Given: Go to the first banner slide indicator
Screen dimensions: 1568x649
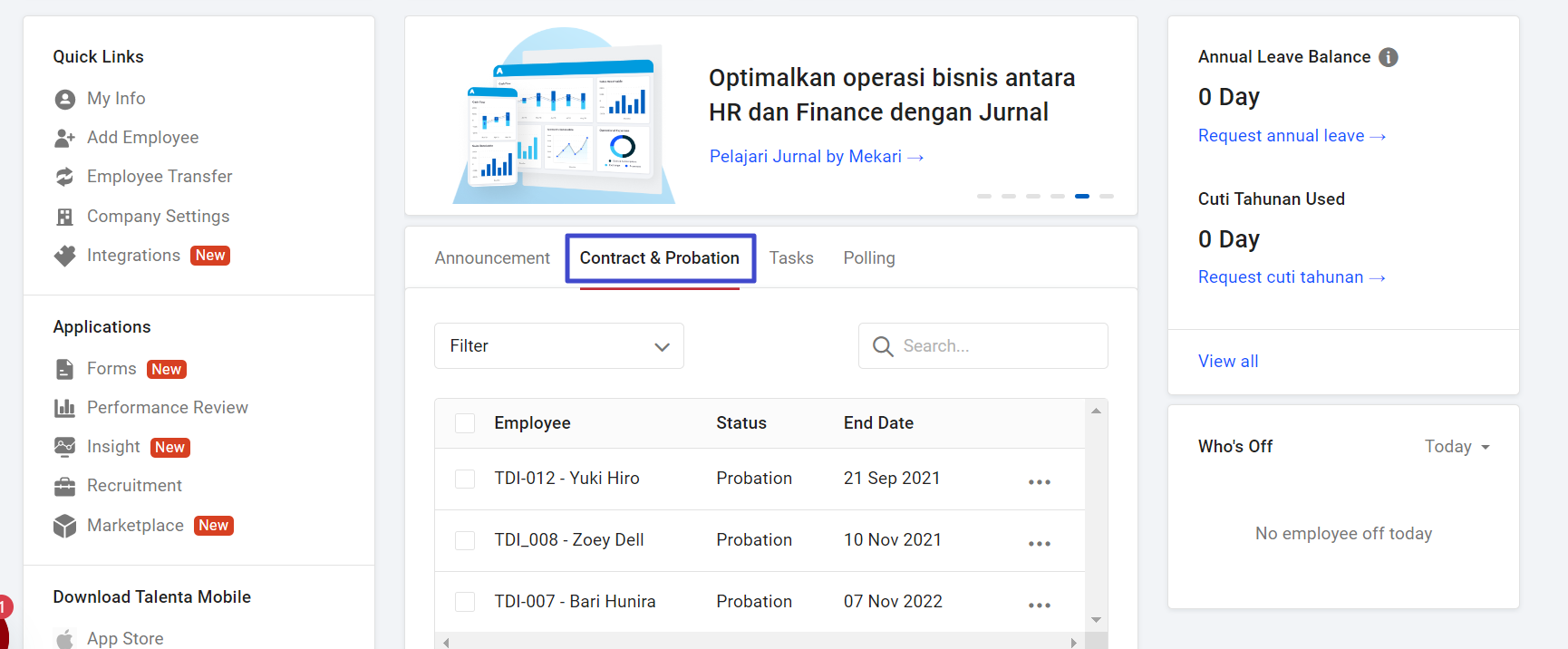Looking at the screenshot, I should 984,196.
